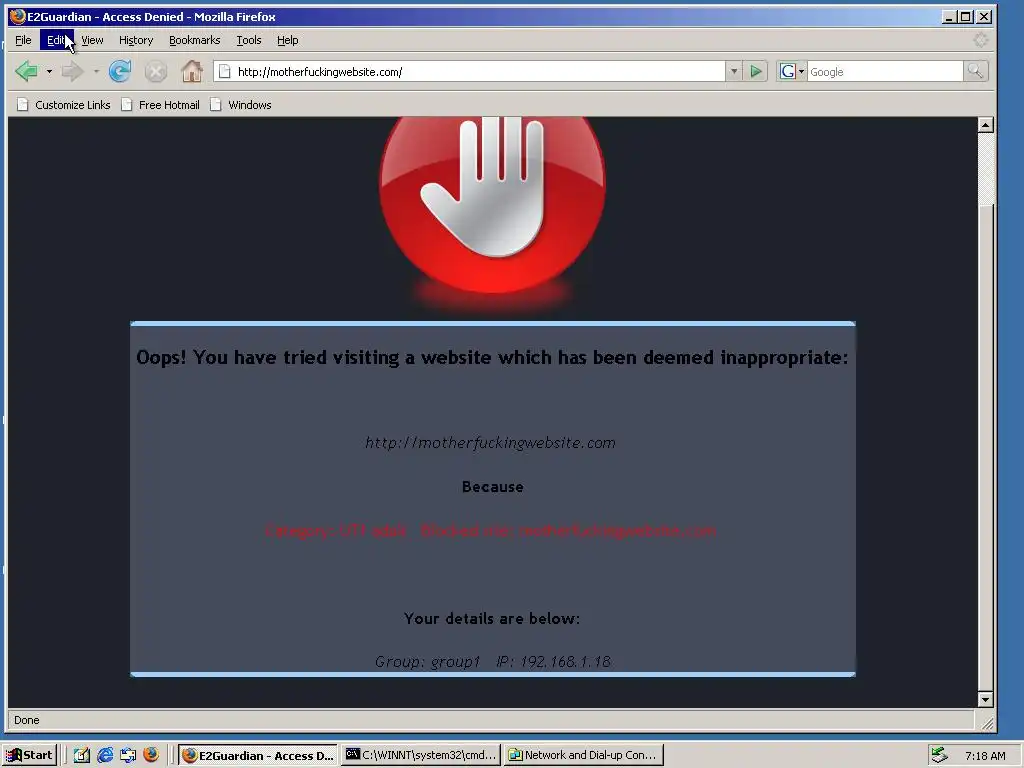
Task: Click the green Go arrow beside address bar
Action: pyautogui.click(x=756, y=71)
